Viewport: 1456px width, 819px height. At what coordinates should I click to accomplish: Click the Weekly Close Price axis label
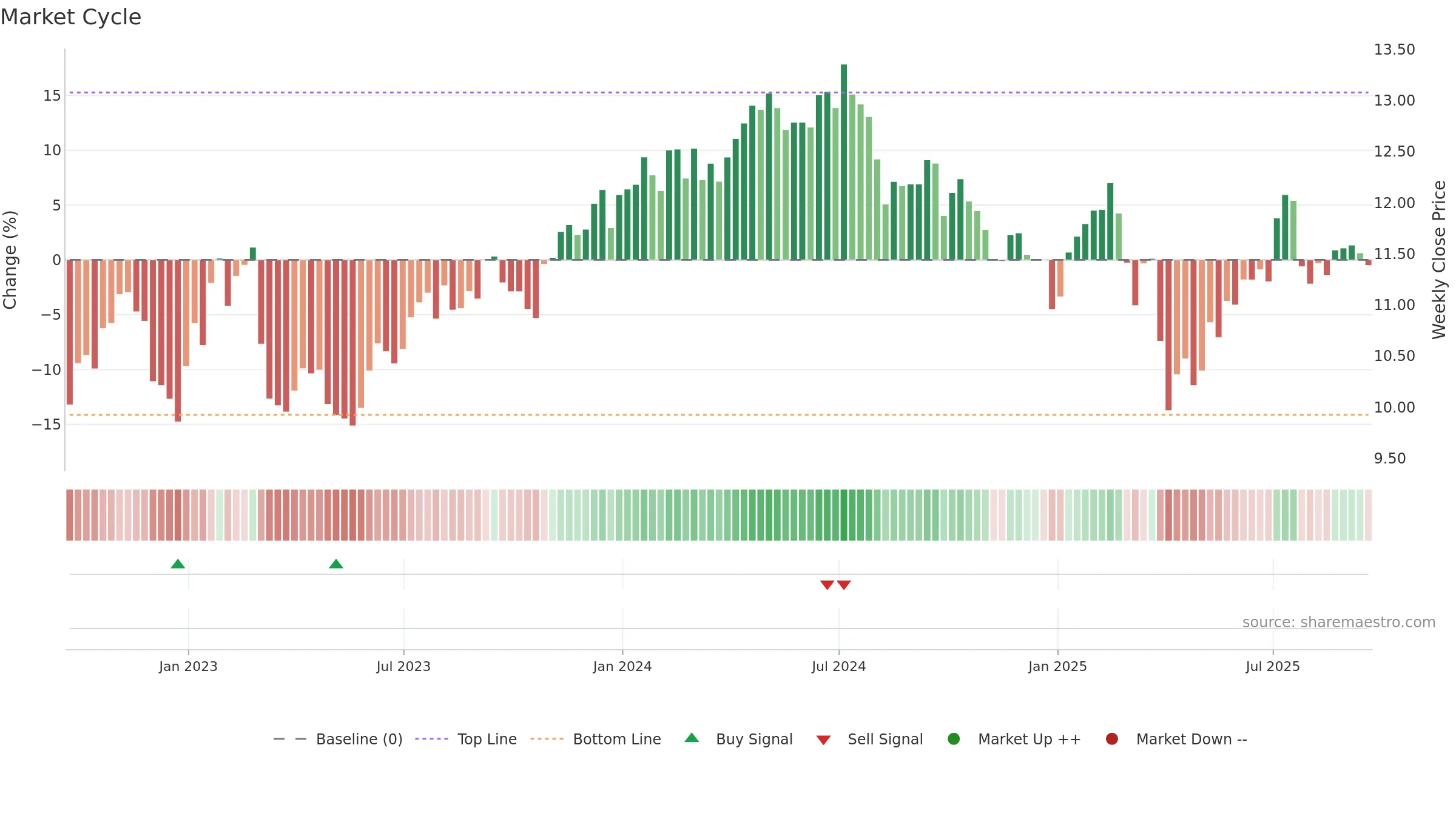click(1439, 260)
